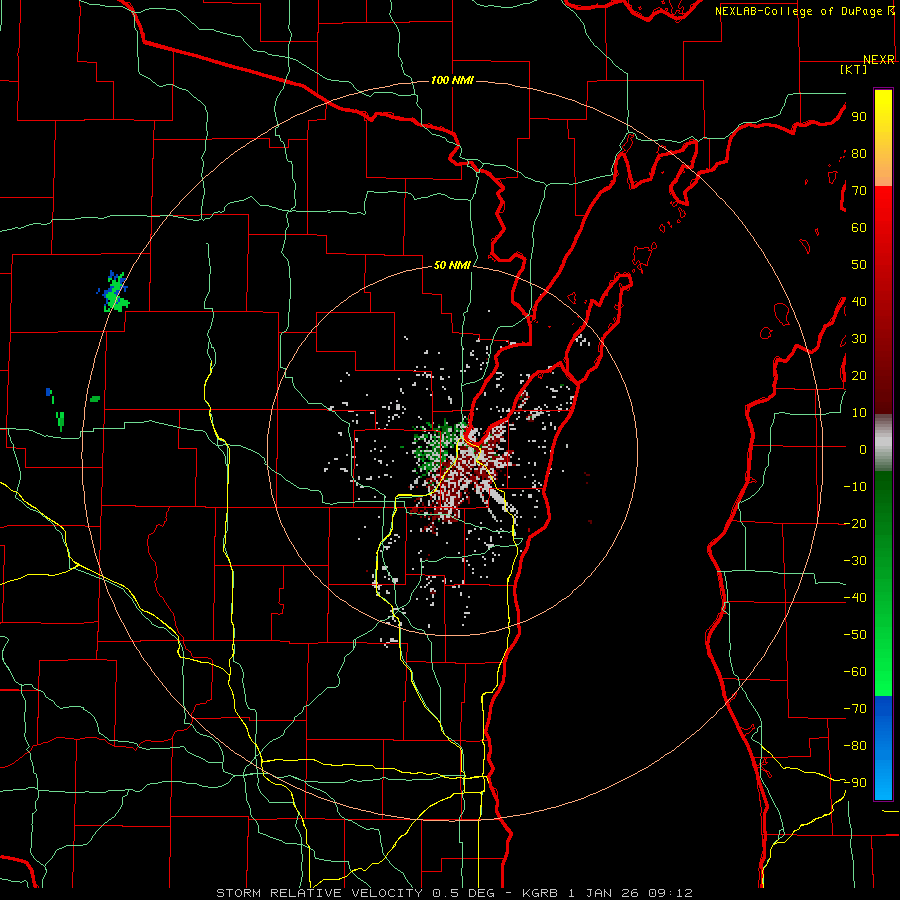Screen dimensions: 900x900
Task: Click the -20 value on velocity scale
Action: [855, 524]
